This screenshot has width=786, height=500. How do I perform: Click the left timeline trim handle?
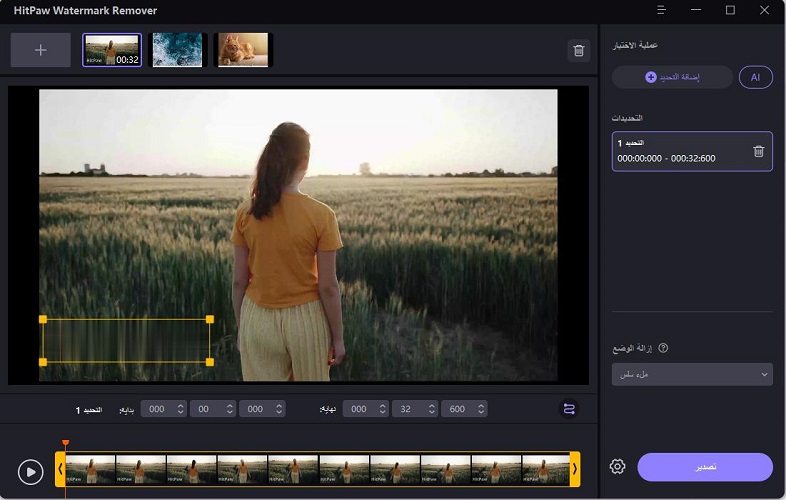click(60, 469)
